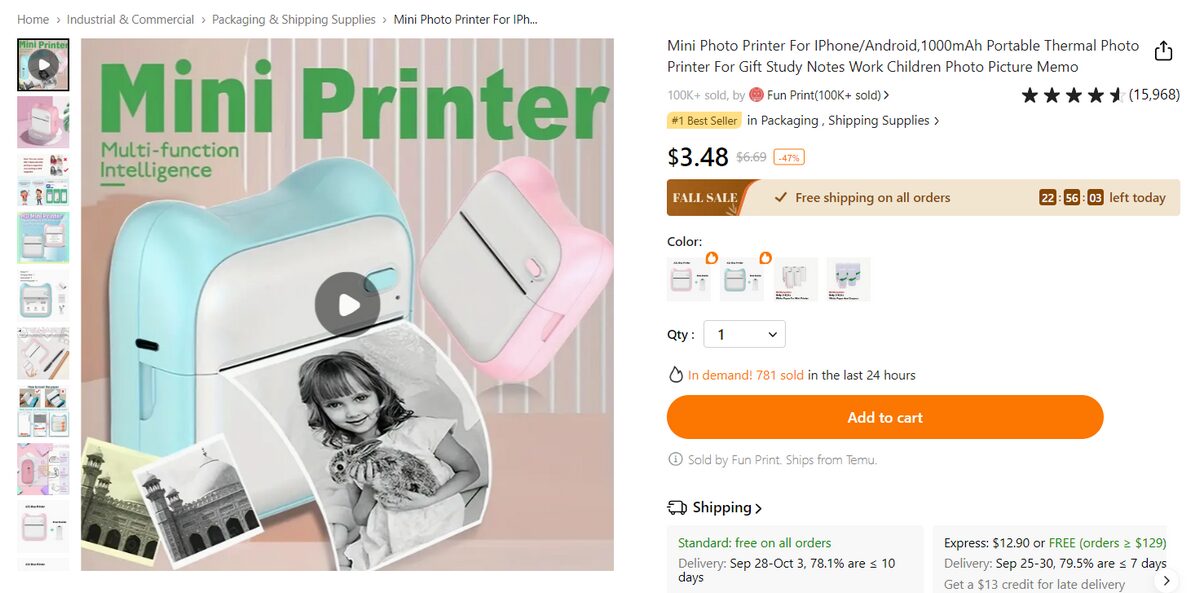Select the blue printer color option
Image resolution: width=1200 pixels, height=593 pixels.
pos(742,280)
